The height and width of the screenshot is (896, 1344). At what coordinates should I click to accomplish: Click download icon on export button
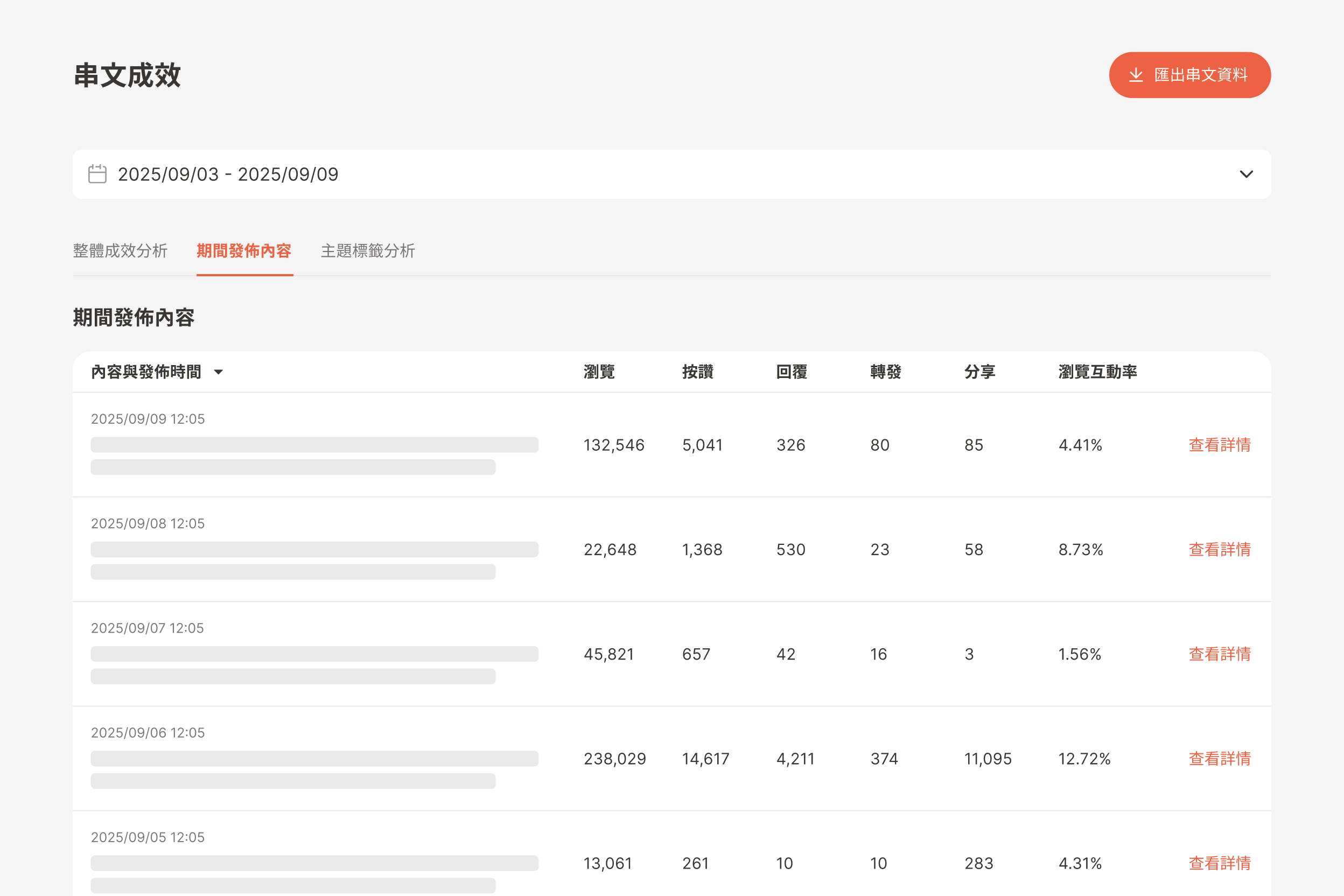tap(1136, 75)
